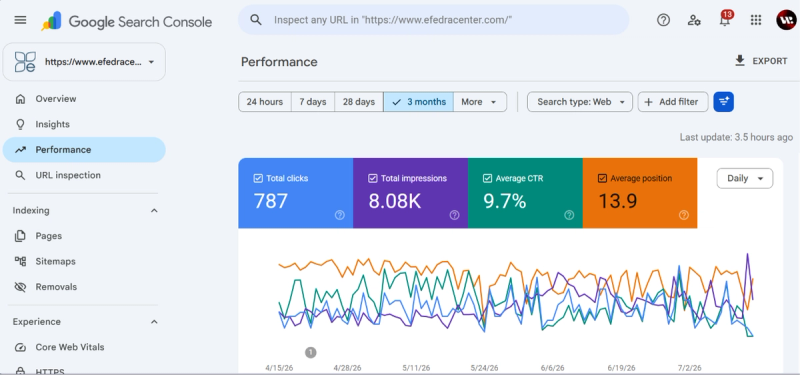Open the Search type: Web dropdown

[x=580, y=102]
